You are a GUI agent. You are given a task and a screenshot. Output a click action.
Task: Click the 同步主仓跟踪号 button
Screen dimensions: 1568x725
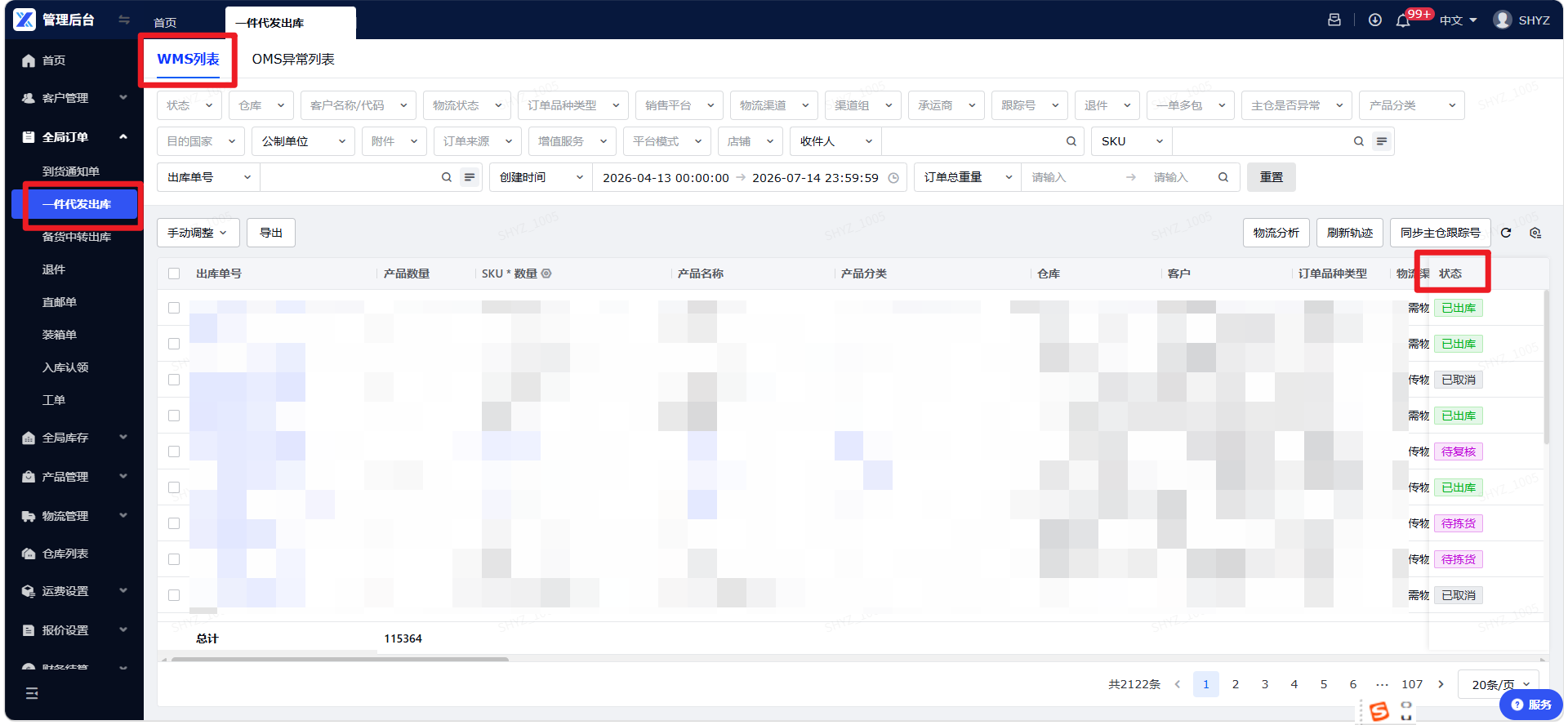[1441, 233]
